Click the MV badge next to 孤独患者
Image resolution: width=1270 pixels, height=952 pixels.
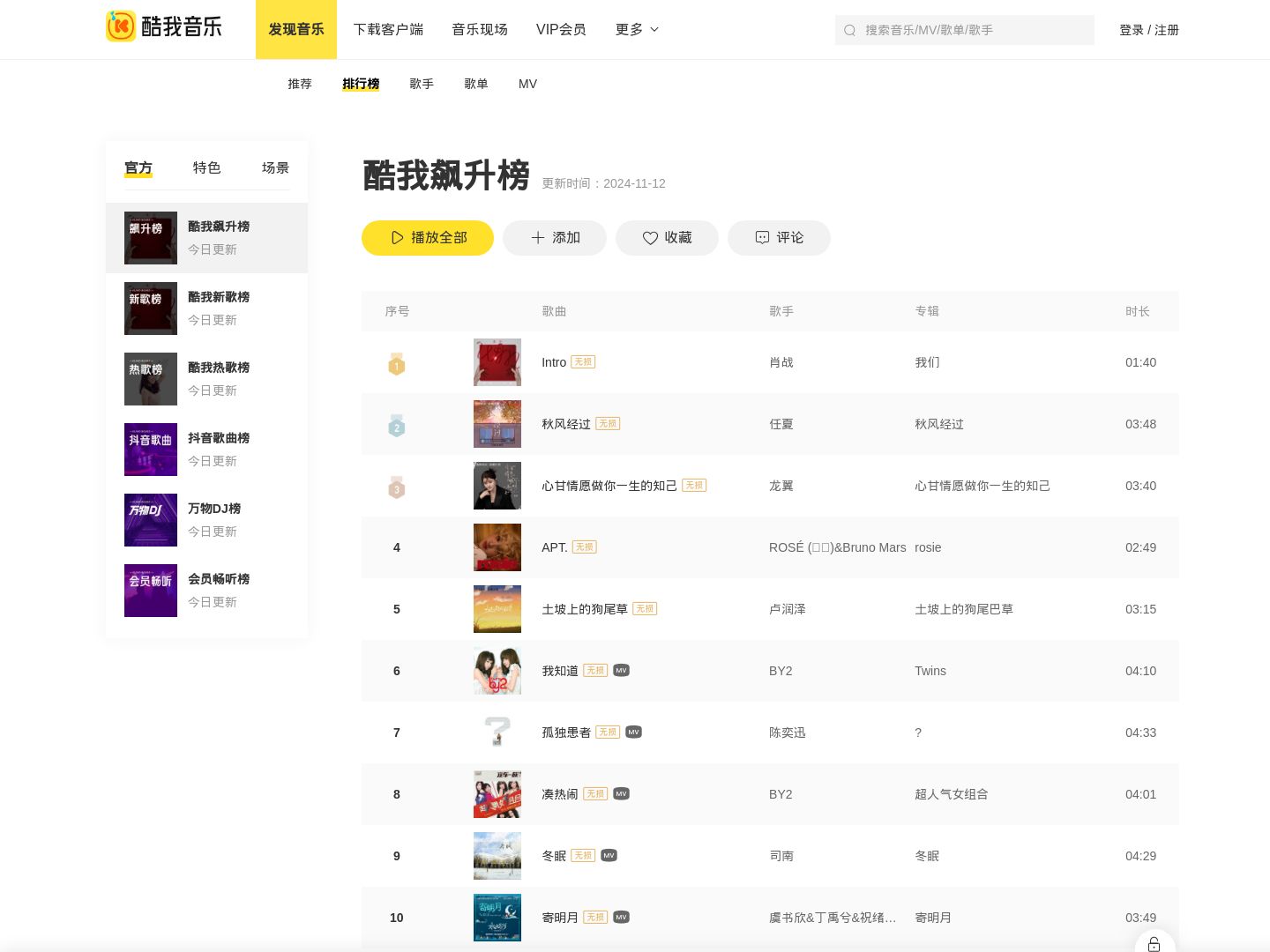[x=633, y=733]
